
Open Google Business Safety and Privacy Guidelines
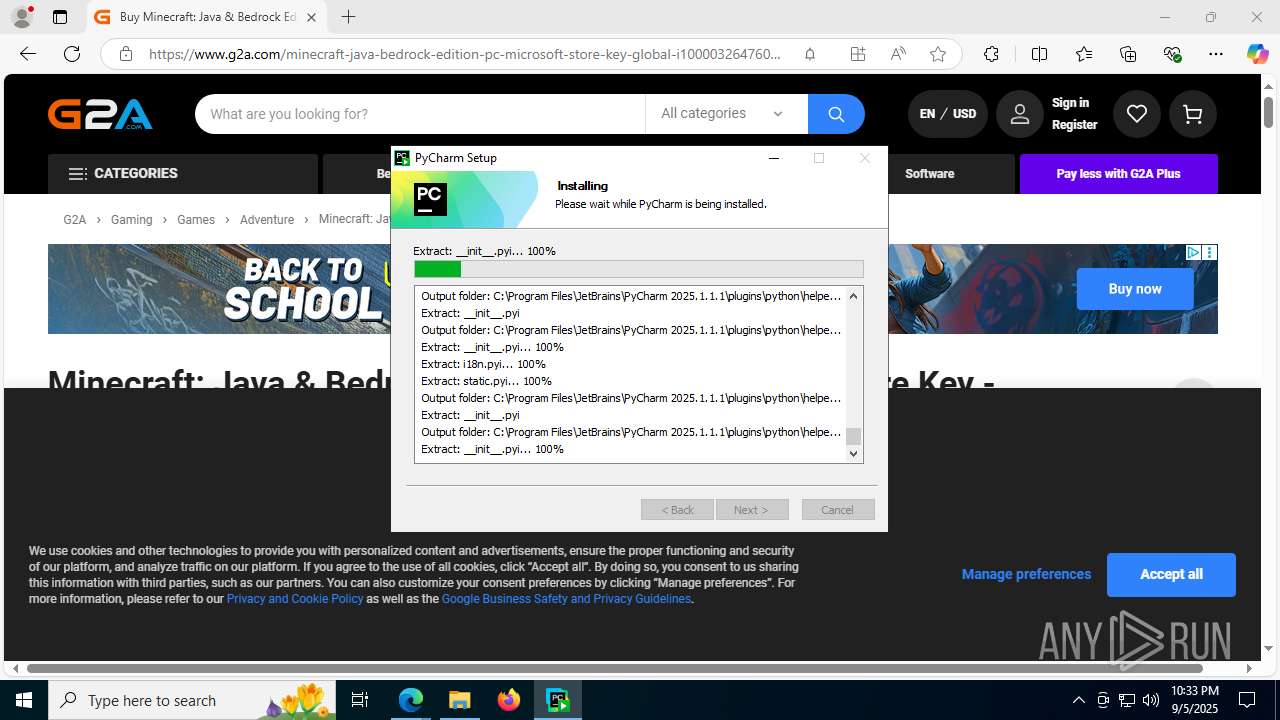pos(566,599)
